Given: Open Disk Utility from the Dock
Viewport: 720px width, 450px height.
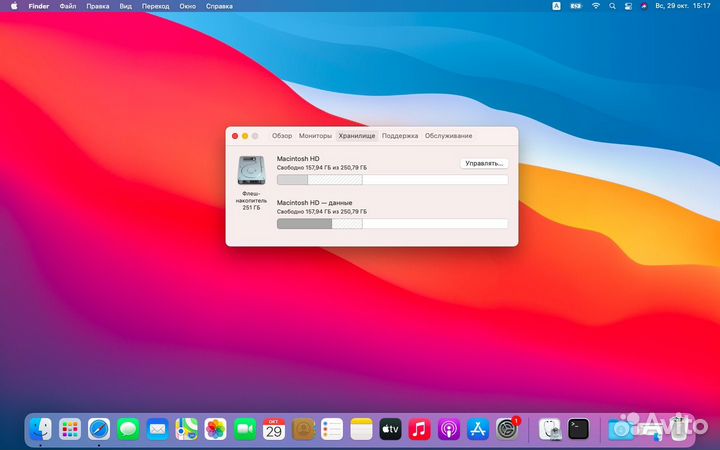Looking at the screenshot, I should [550, 430].
